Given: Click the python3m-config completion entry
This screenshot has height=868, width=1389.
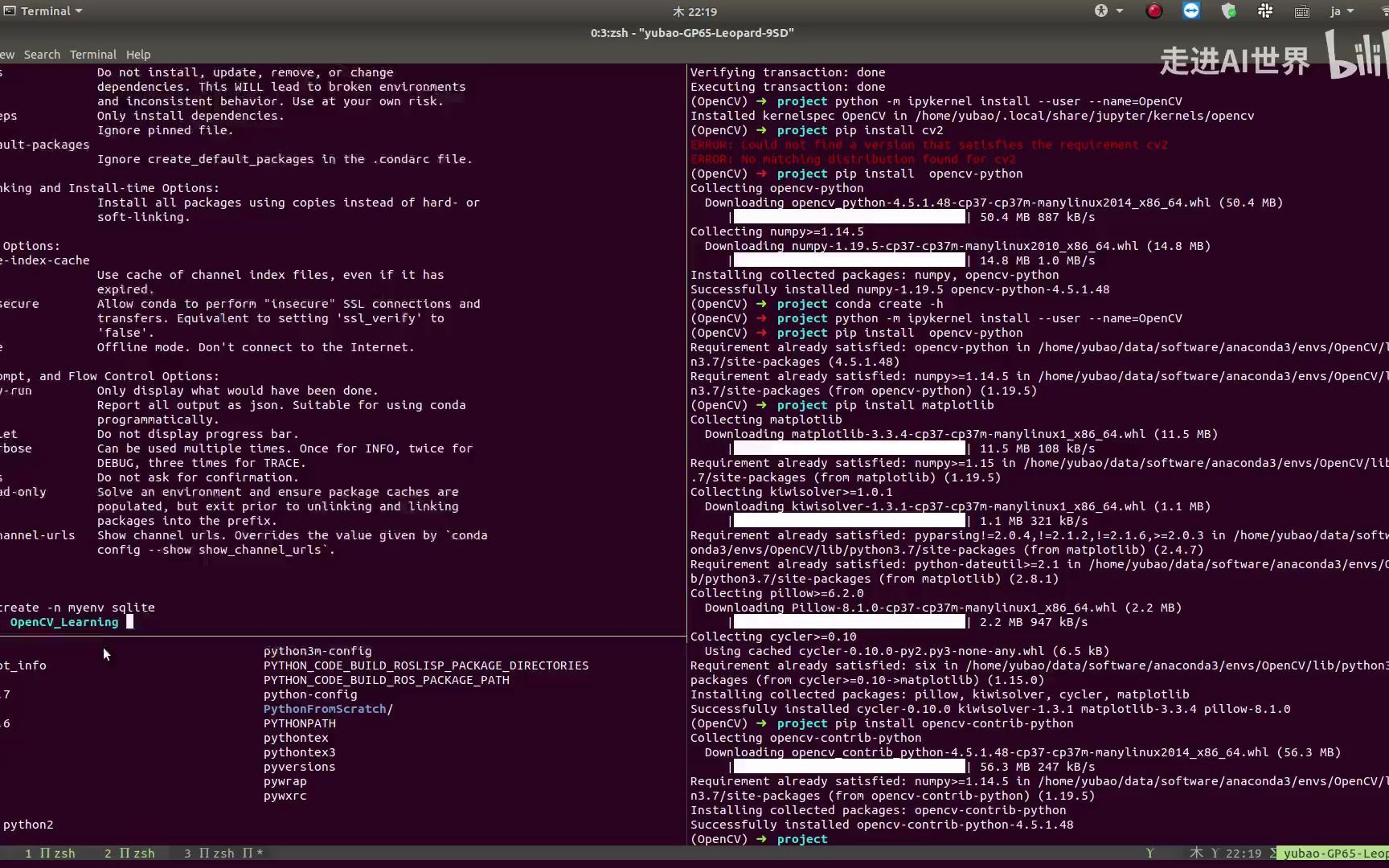Looking at the screenshot, I should point(318,651).
